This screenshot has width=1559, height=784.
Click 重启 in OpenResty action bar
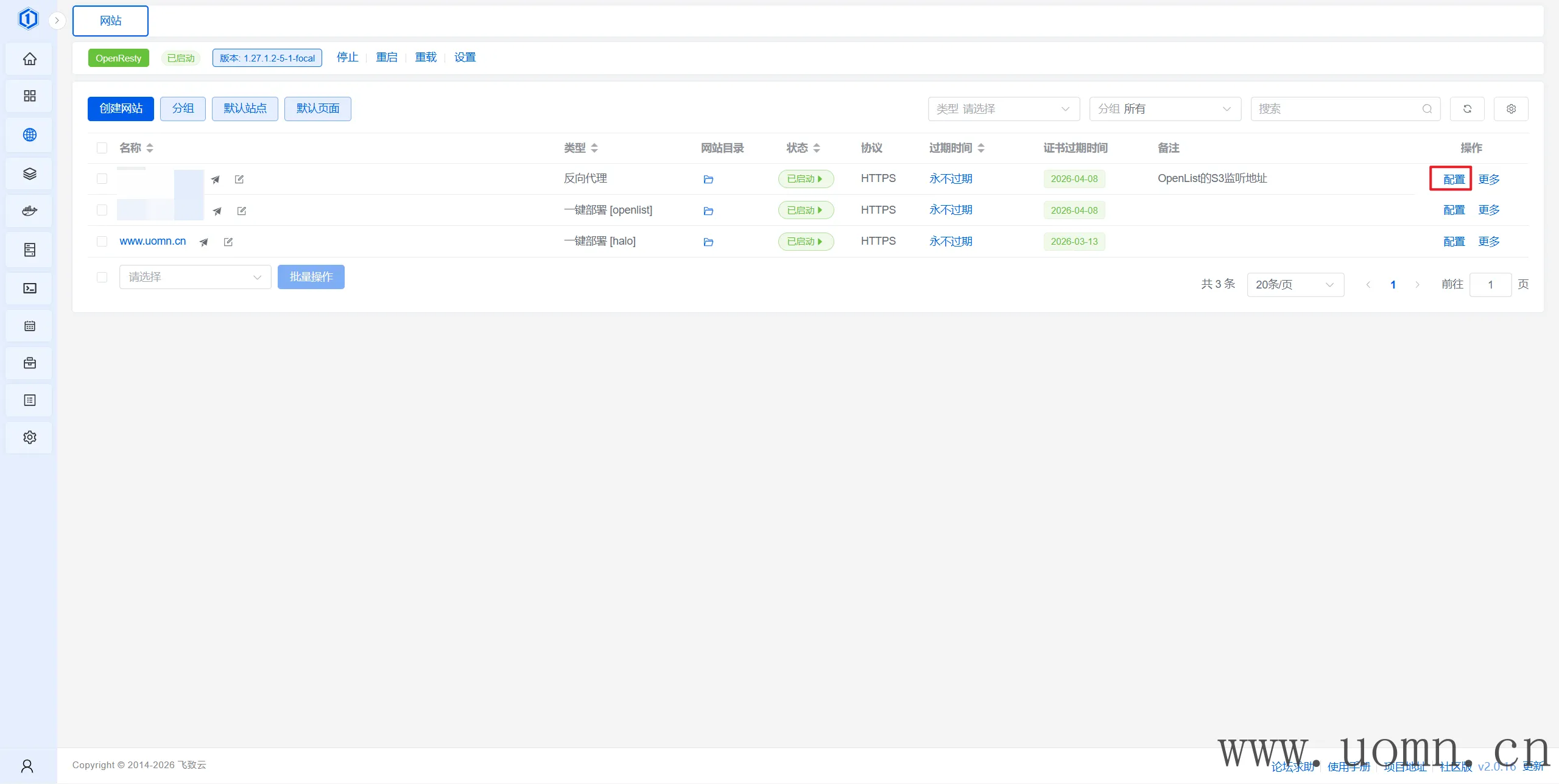tap(386, 57)
